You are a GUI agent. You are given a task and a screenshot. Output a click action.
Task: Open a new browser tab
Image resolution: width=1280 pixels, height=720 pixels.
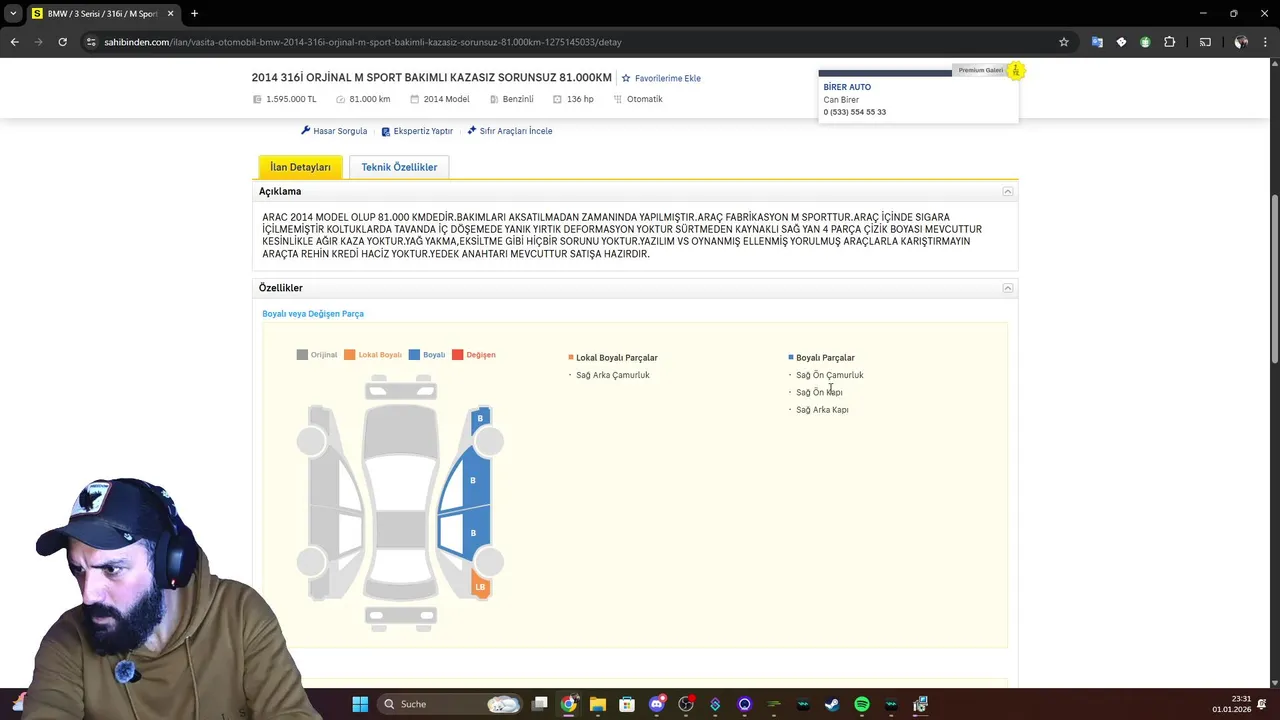(x=194, y=13)
